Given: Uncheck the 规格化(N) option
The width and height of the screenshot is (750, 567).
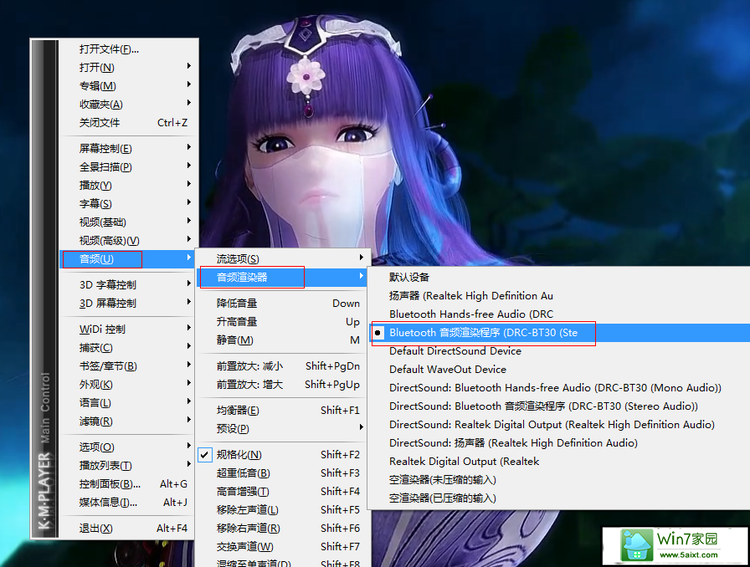Looking at the screenshot, I should point(283,455).
